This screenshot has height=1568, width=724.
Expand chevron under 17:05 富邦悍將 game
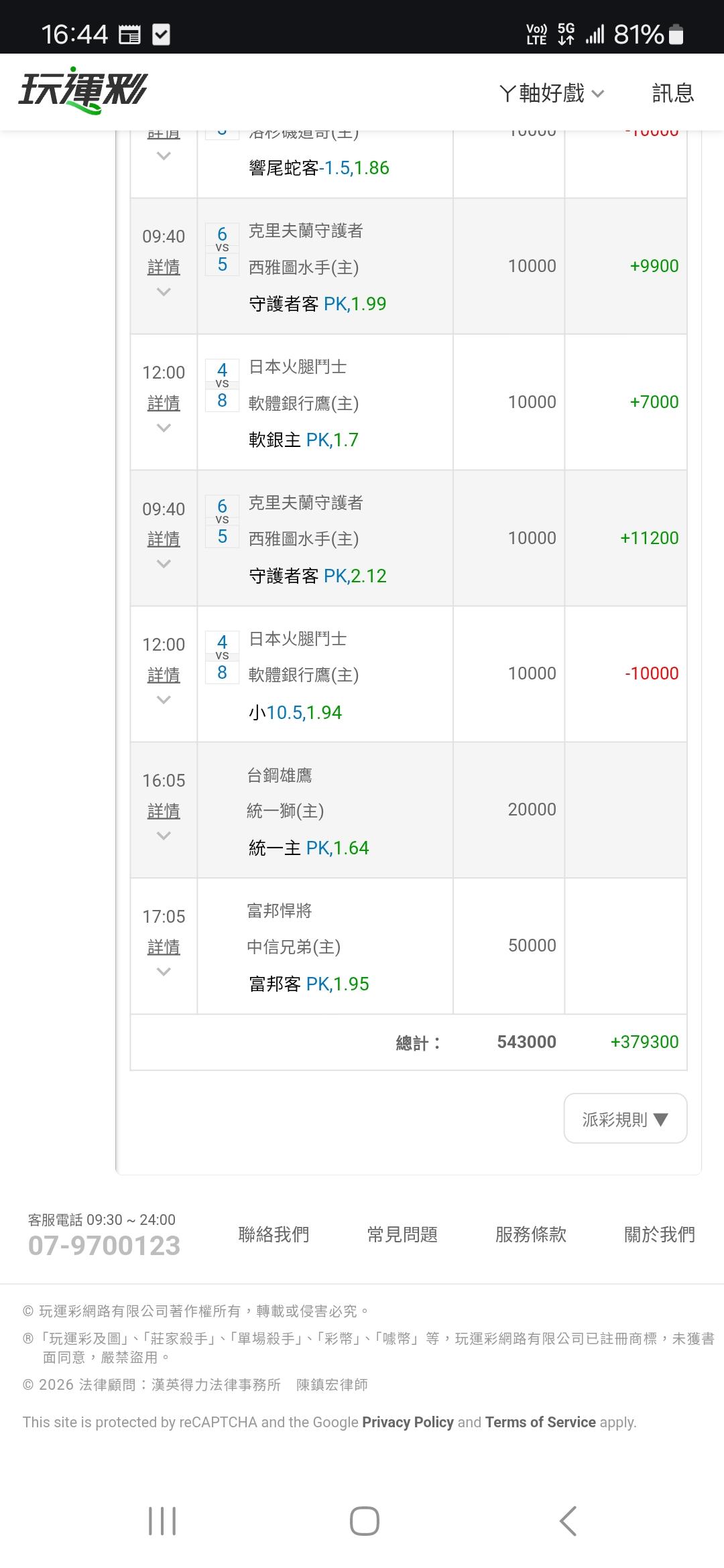coord(164,972)
